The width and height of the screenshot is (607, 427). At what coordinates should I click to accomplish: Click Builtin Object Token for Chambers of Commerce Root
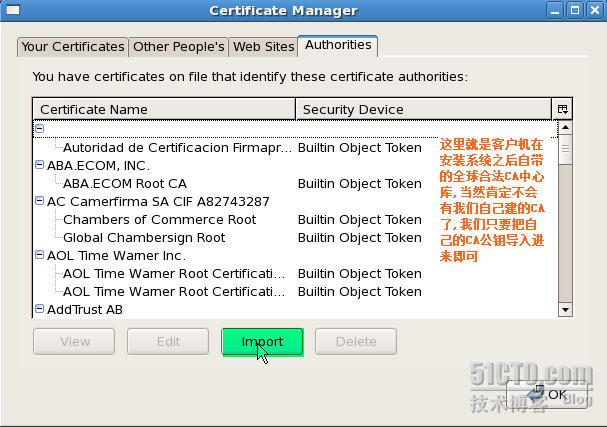(360, 220)
